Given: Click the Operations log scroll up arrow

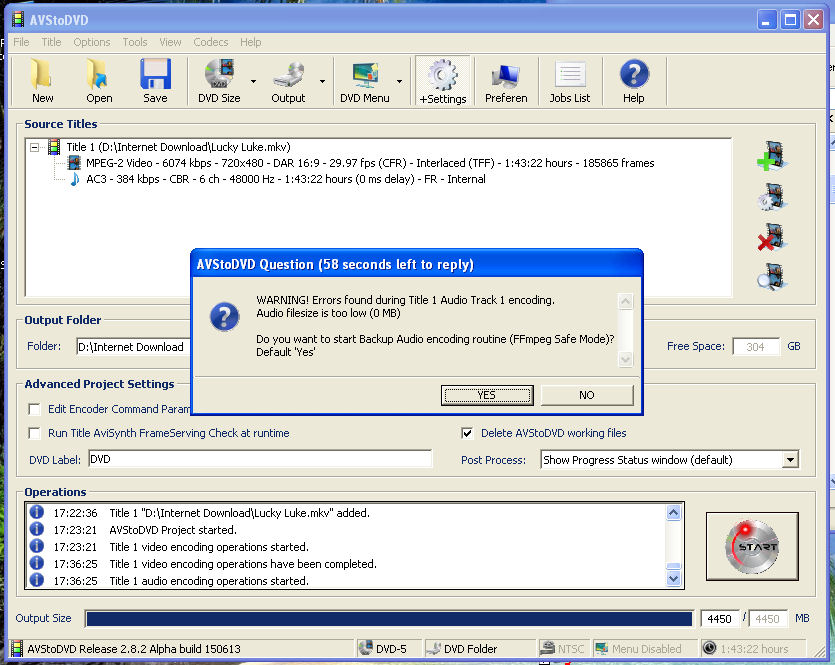Looking at the screenshot, I should pyautogui.click(x=673, y=513).
